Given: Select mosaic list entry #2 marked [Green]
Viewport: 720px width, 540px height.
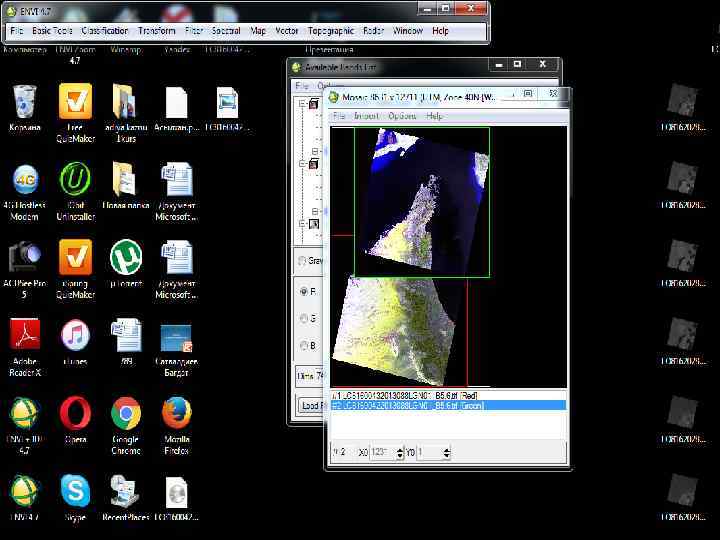Looking at the screenshot, I should 448,405.
